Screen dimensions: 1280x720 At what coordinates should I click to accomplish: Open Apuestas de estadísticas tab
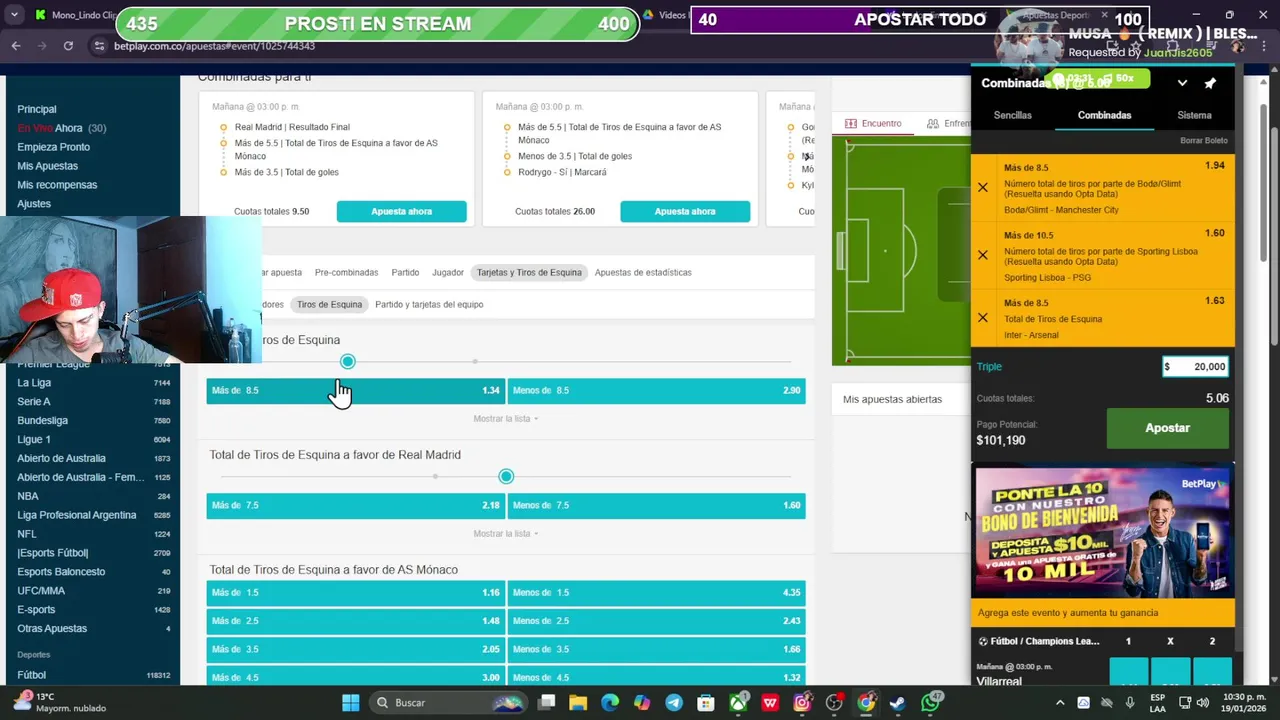[x=643, y=272]
